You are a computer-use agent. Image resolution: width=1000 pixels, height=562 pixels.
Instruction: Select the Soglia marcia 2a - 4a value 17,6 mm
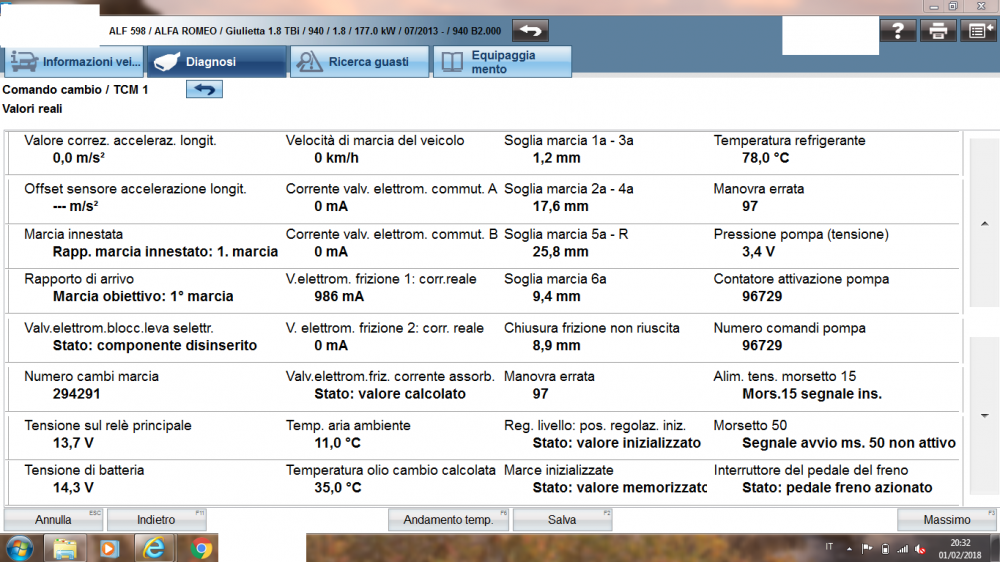561,207
